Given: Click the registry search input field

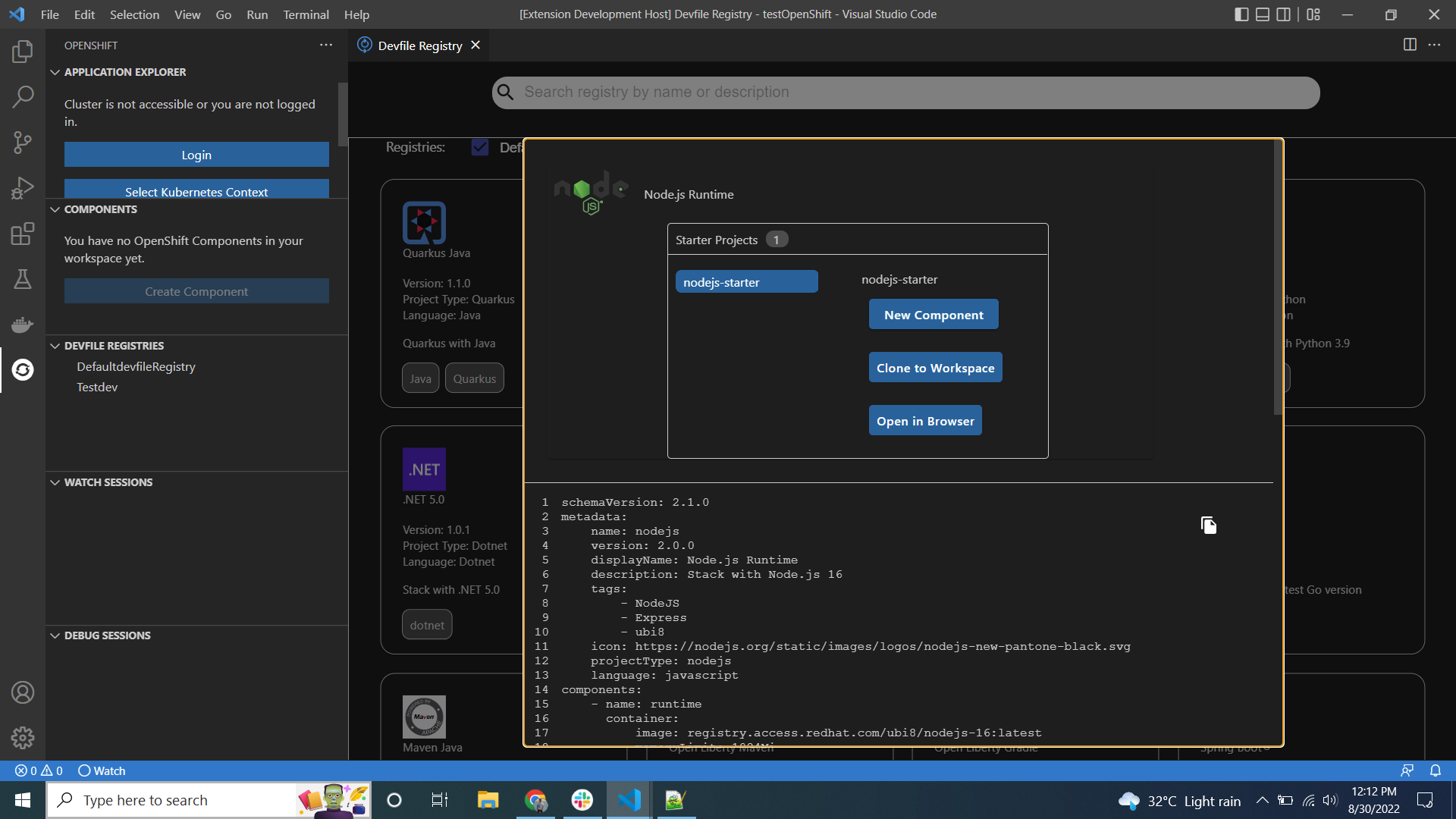Looking at the screenshot, I should tap(905, 93).
